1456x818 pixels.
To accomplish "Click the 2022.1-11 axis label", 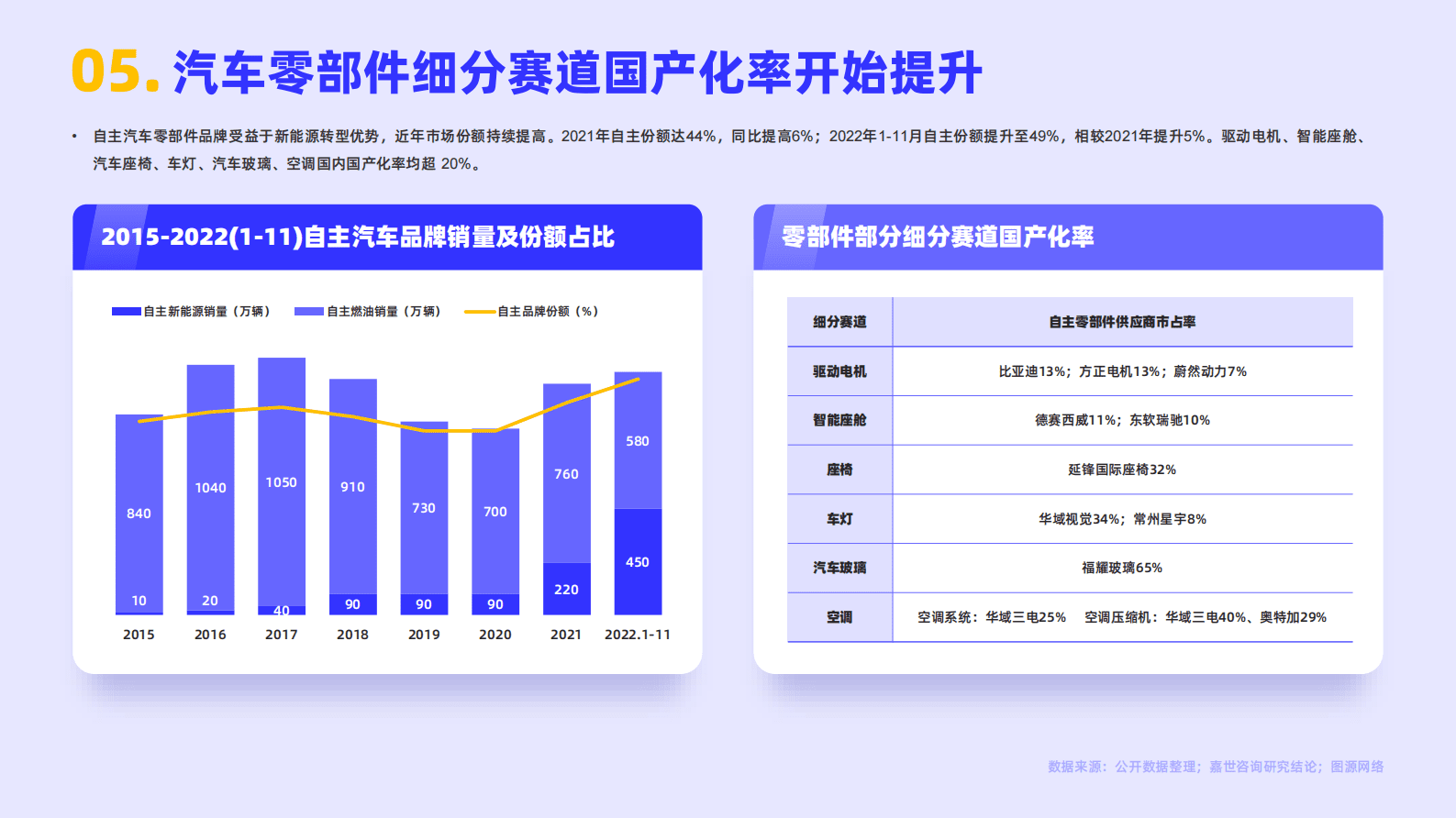I will pyautogui.click(x=638, y=635).
